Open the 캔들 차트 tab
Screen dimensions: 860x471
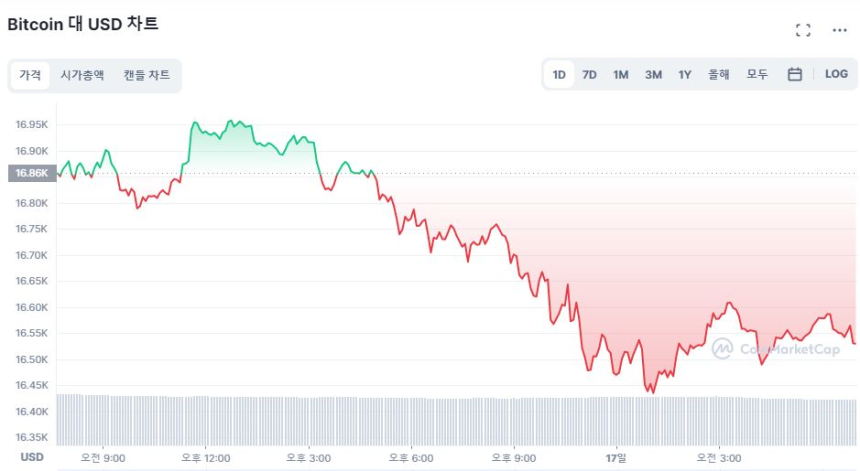tap(146, 75)
